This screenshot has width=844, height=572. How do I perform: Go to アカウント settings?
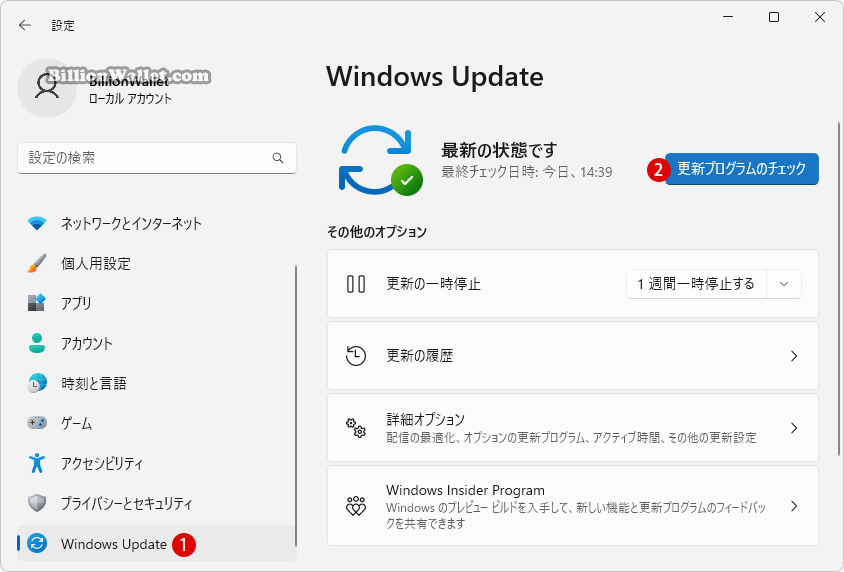[x=156, y=343]
